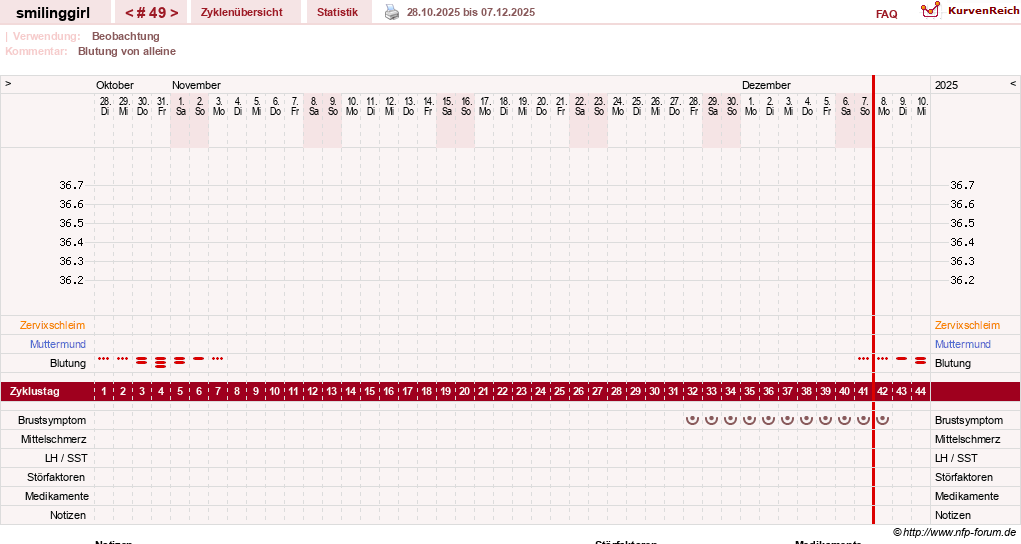This screenshot has height=544, width=1021.
Task: Click spotting marker on cycle day 42
Action: click(x=882, y=358)
